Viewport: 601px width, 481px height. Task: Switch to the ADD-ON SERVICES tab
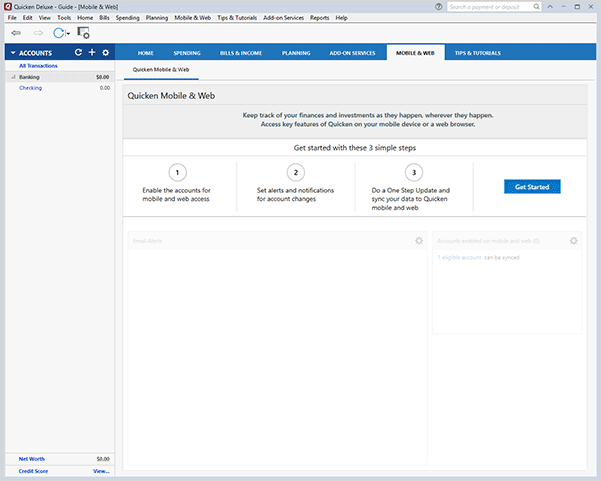click(352, 53)
